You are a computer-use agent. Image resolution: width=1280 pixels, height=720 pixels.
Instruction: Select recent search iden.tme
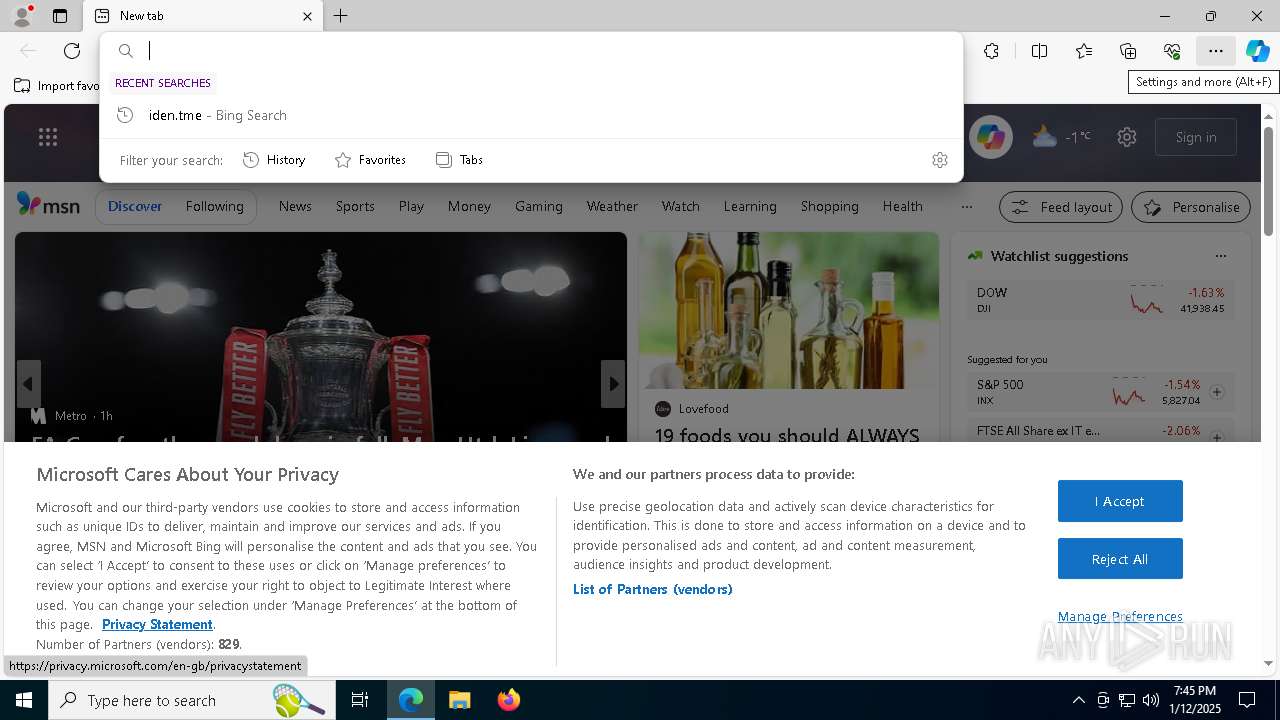(531, 115)
